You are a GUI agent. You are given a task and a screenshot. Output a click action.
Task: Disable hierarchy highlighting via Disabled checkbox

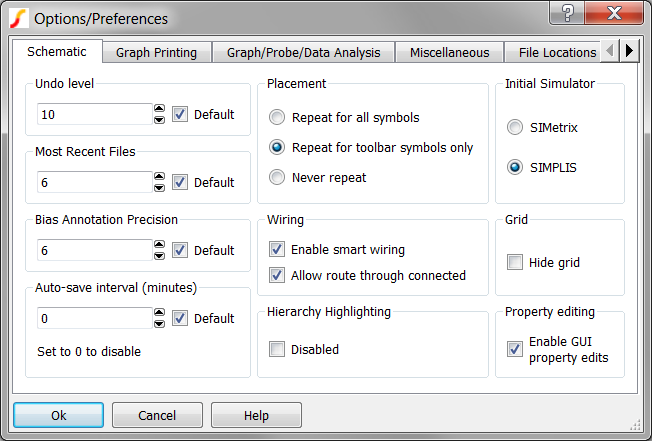(277, 349)
